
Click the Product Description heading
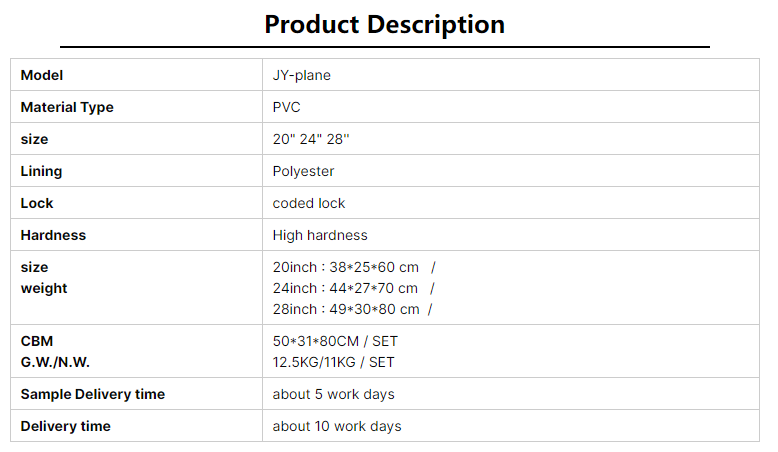[x=385, y=24]
